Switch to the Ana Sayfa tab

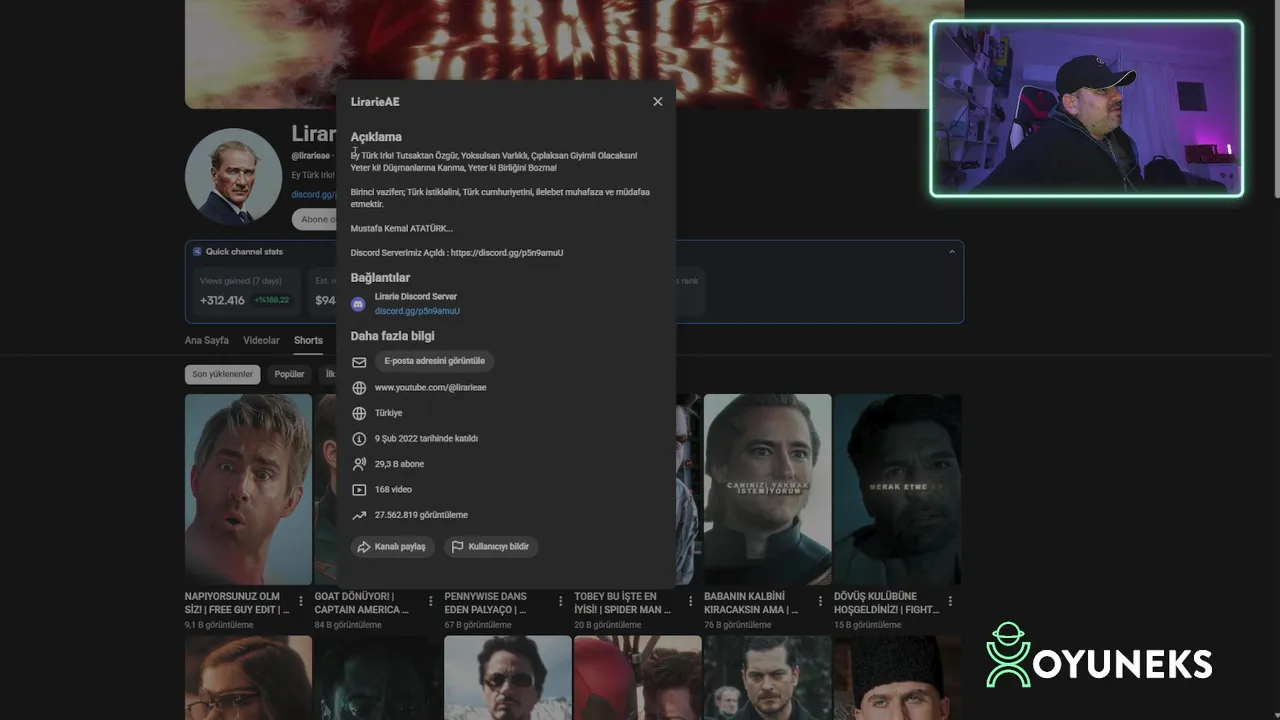click(207, 341)
